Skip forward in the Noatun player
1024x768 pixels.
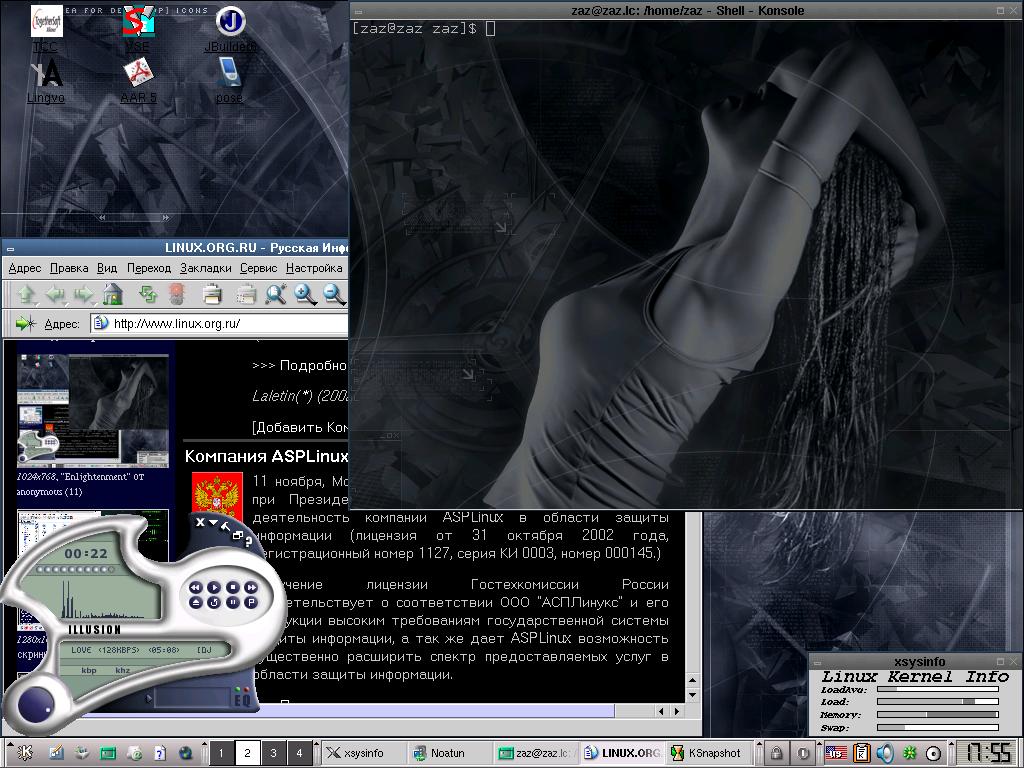pos(251,587)
